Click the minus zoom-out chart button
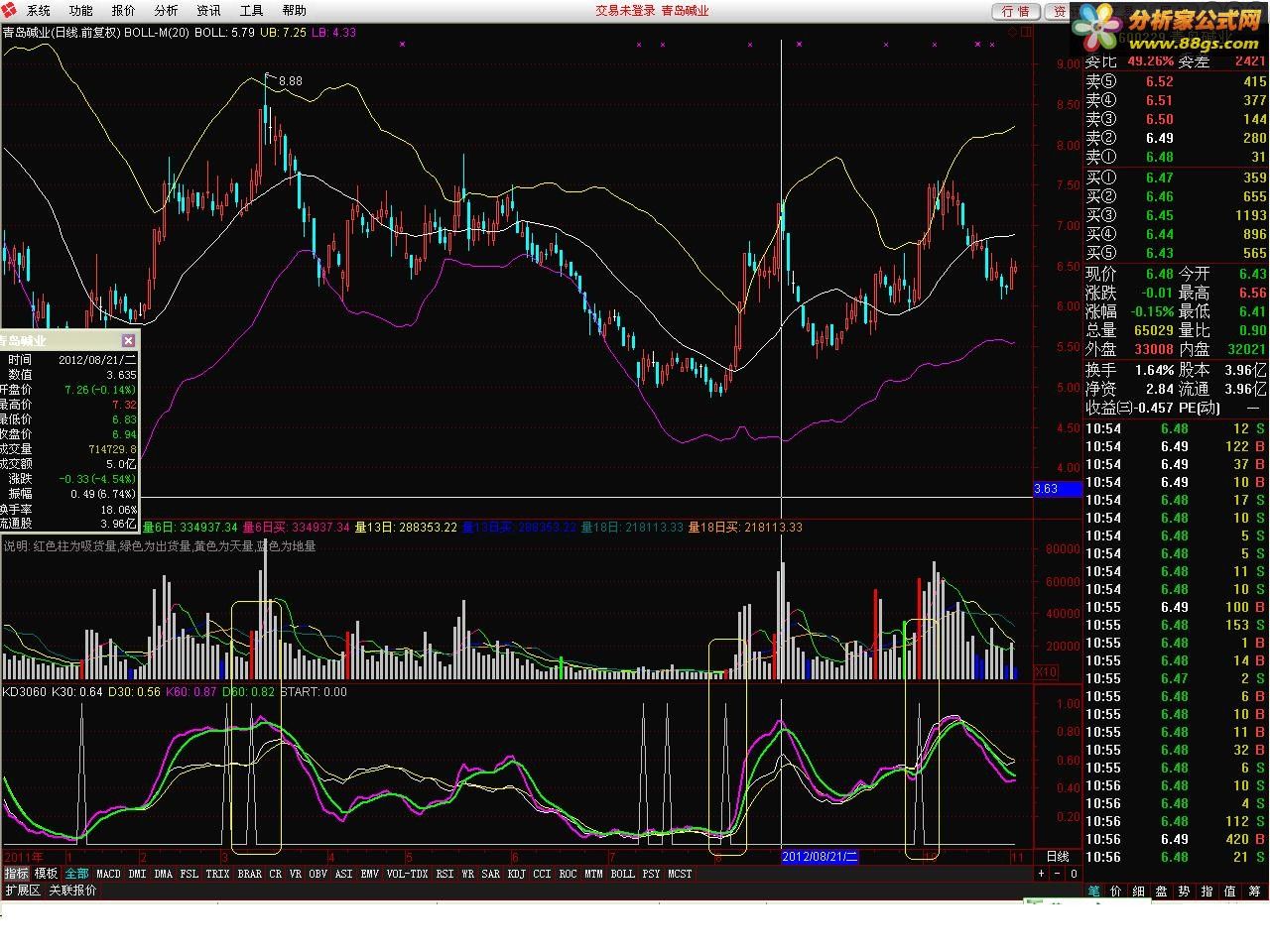 point(1057,874)
